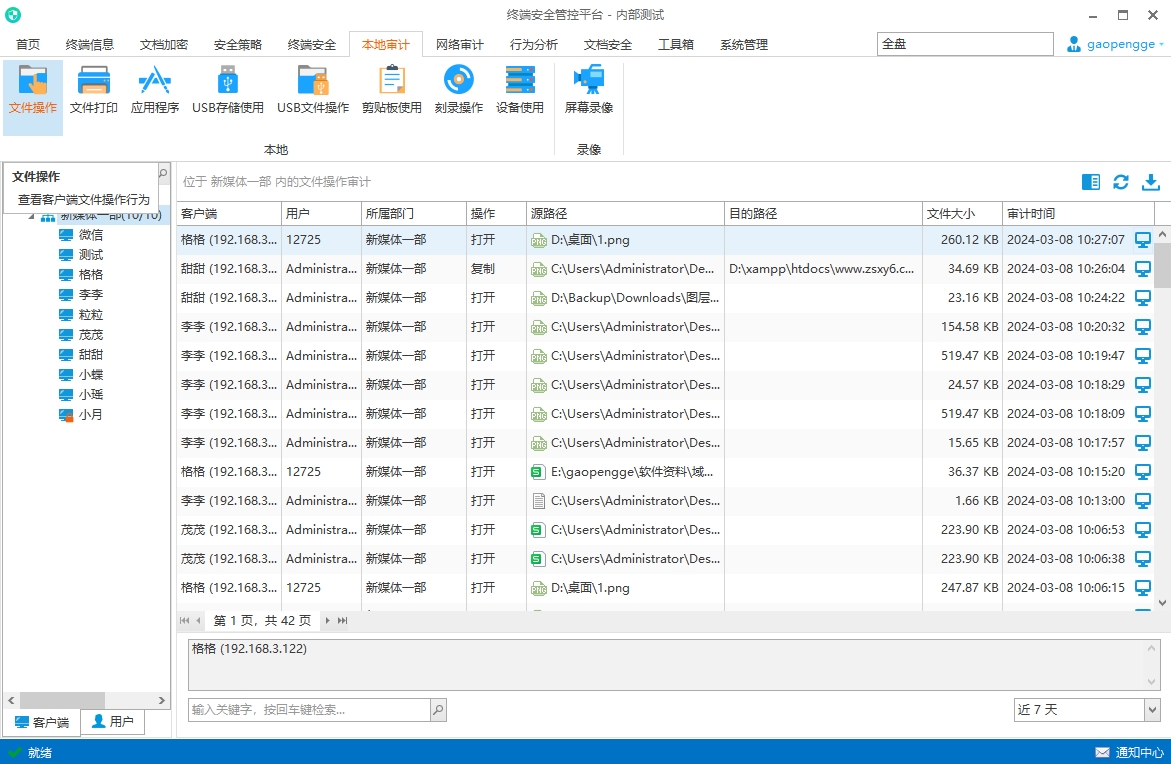Screen dimensions: 1171x764
Task: Open the 应用程序 application audit icon
Action: tap(155, 90)
